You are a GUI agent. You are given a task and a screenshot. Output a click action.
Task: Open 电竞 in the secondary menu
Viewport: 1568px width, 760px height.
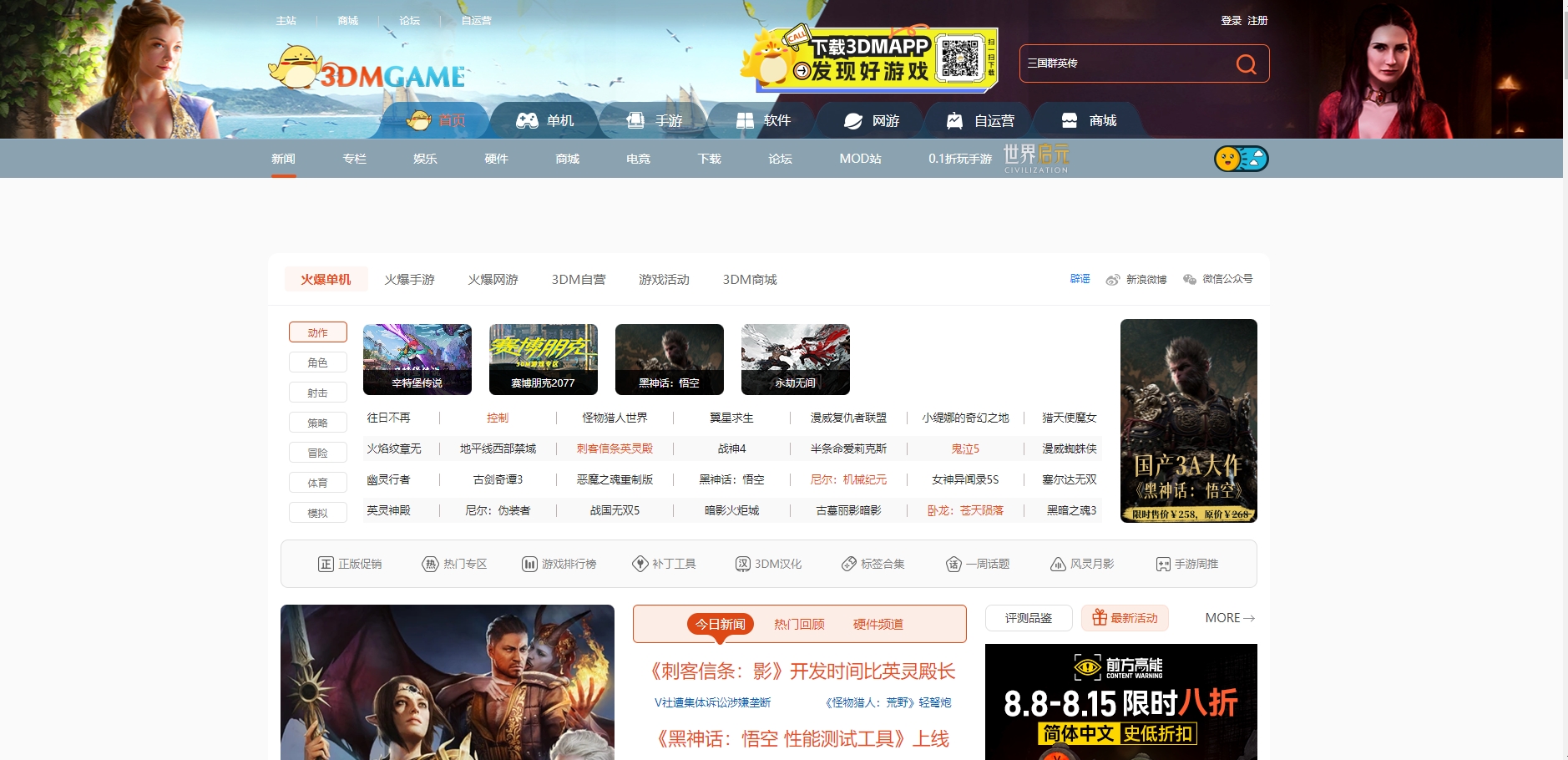pos(638,159)
